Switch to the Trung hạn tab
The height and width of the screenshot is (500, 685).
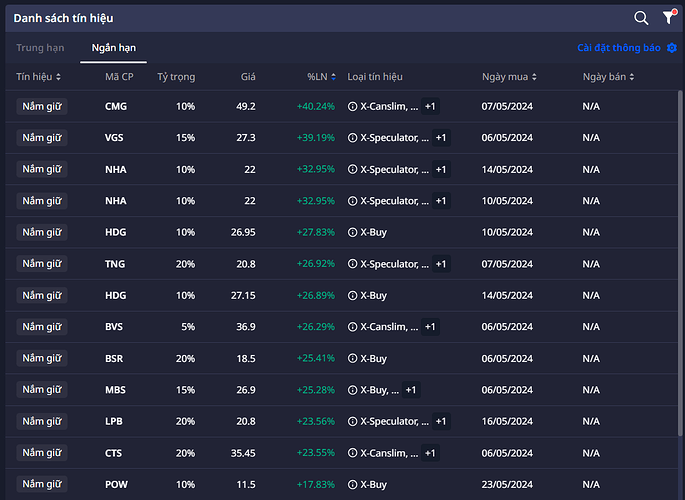pyautogui.click(x=40, y=48)
